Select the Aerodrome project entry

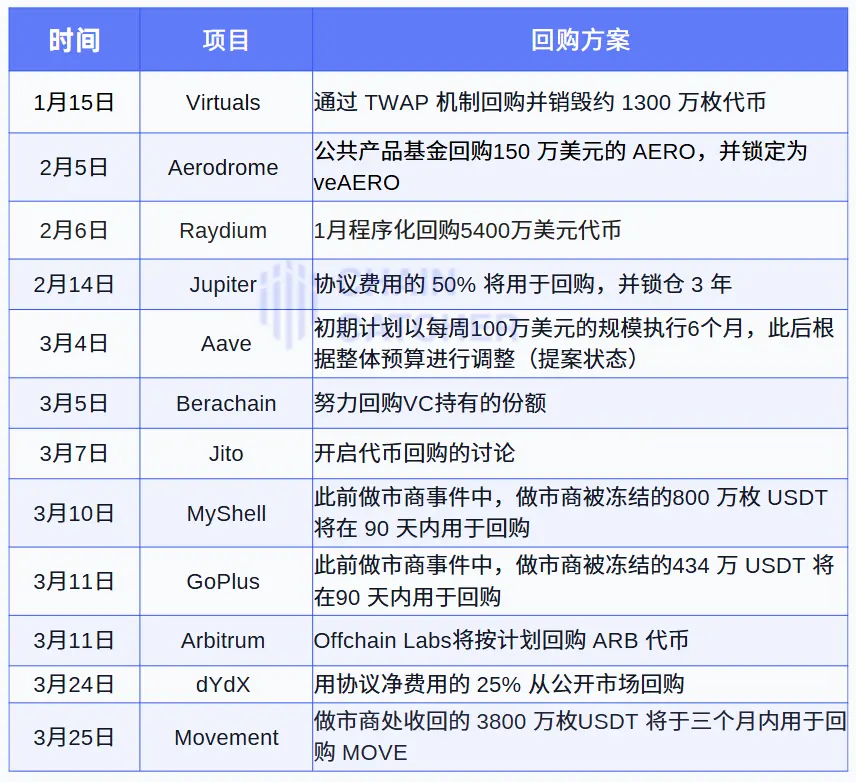click(x=224, y=167)
